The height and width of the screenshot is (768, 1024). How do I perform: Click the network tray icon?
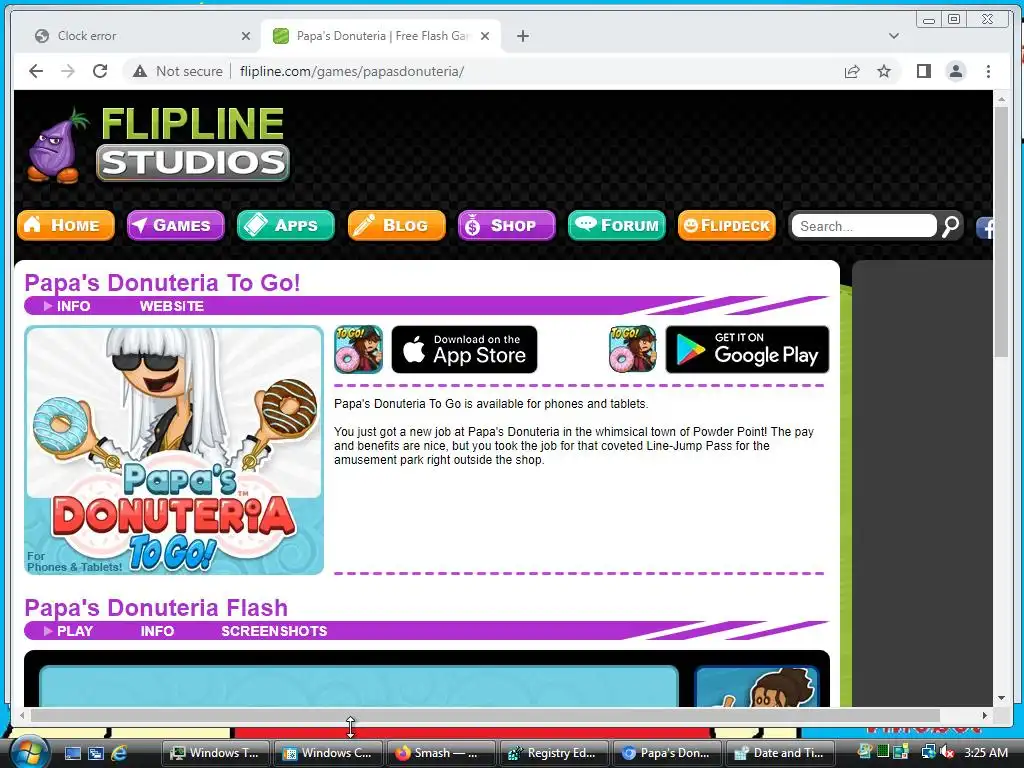pyautogui.click(x=927, y=753)
